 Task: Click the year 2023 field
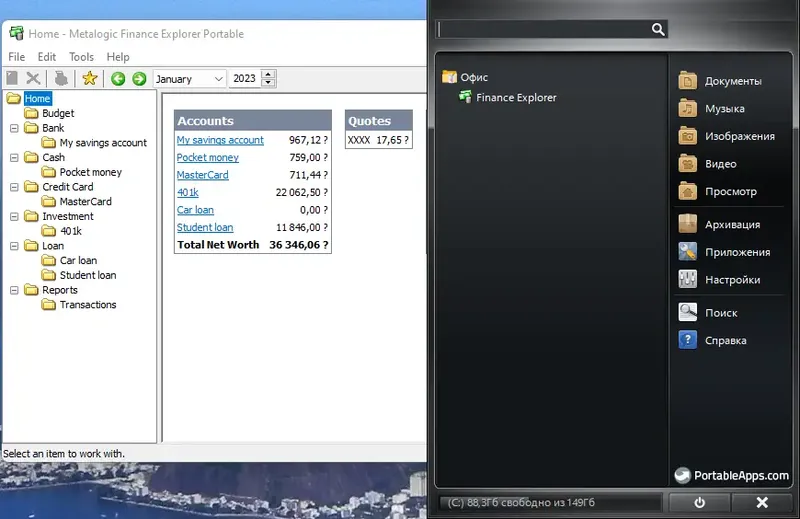pyautogui.click(x=245, y=79)
